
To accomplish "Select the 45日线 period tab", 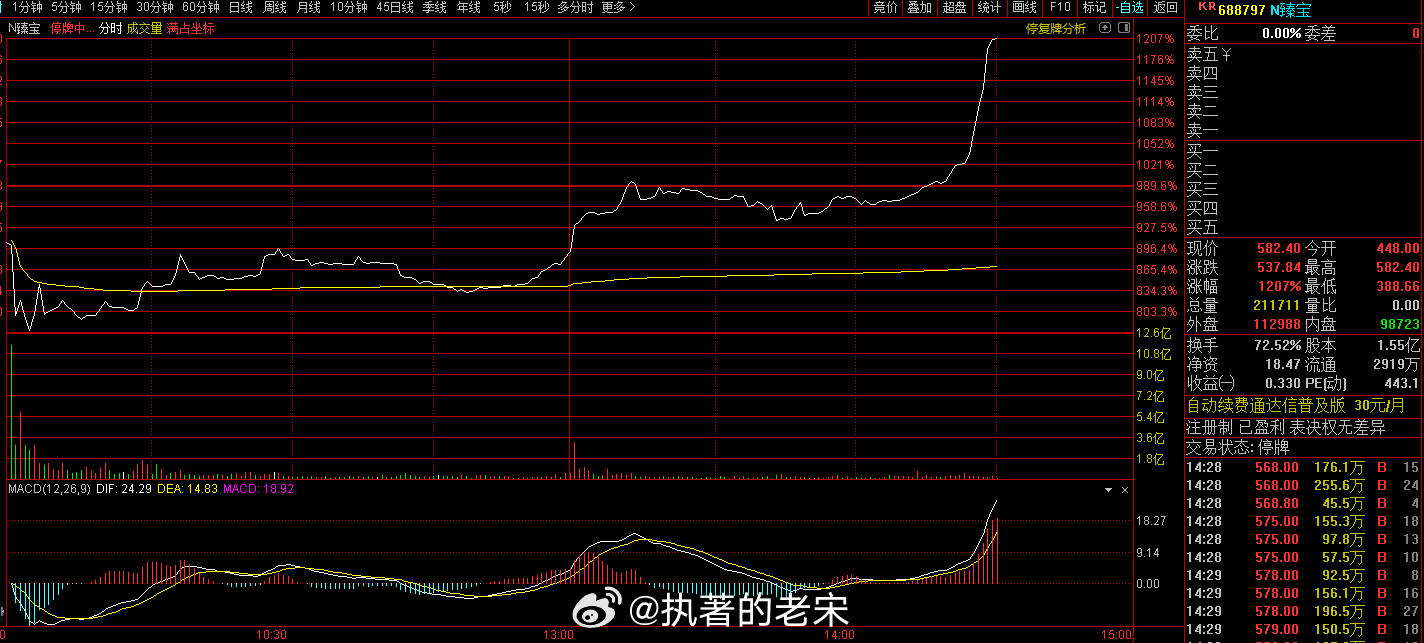I will point(395,7).
